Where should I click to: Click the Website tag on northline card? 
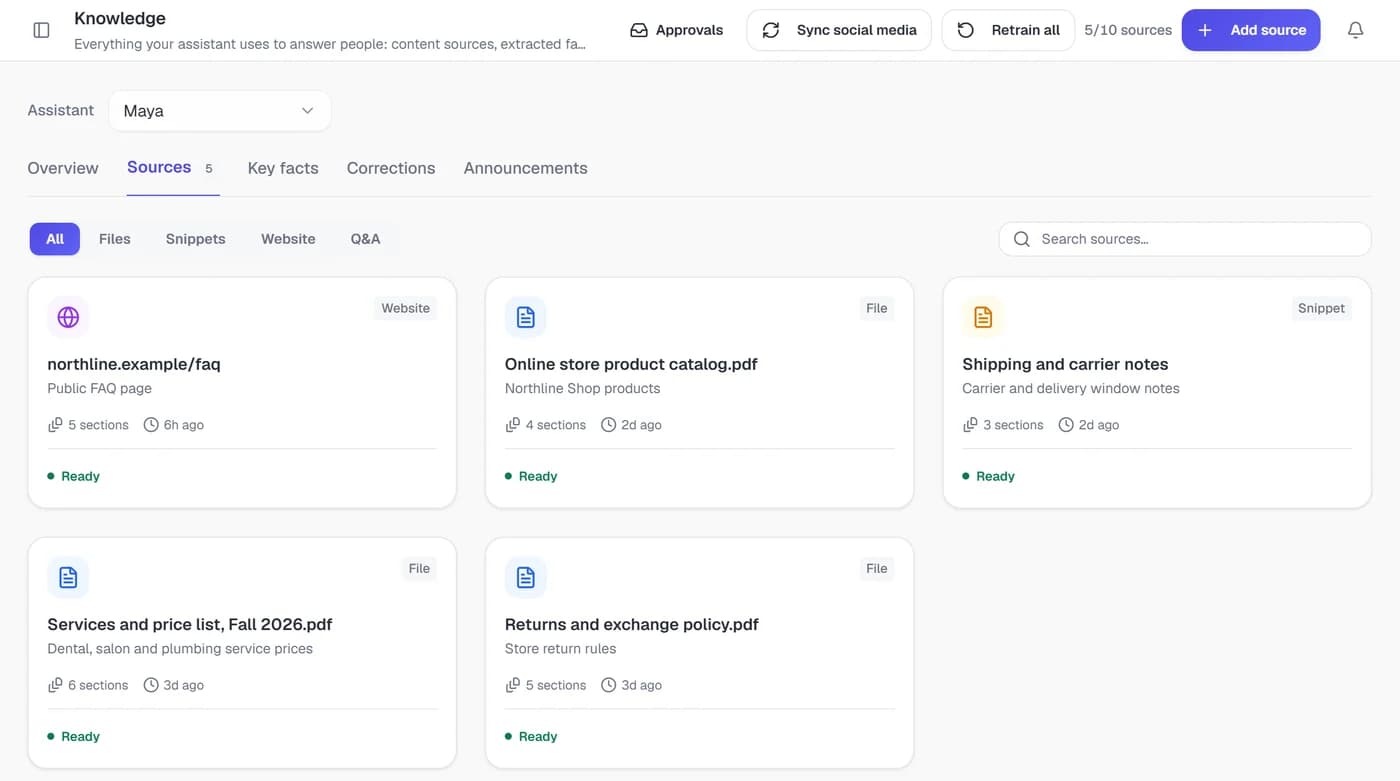click(x=406, y=308)
